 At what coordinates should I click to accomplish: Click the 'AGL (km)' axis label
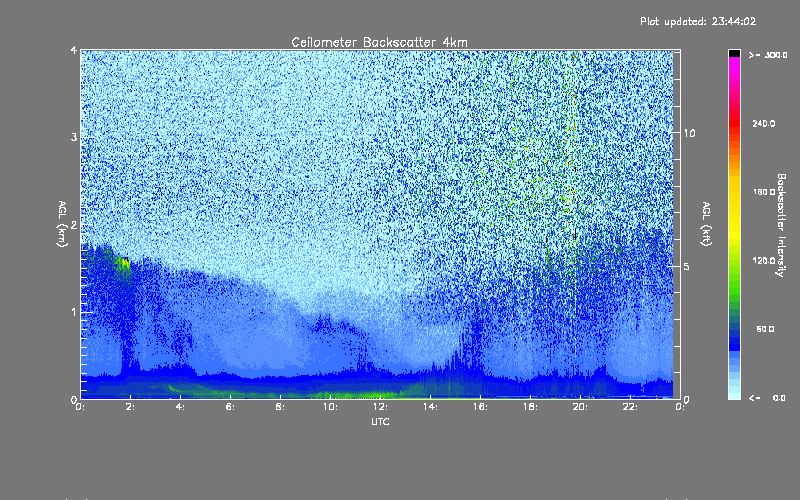coord(62,224)
